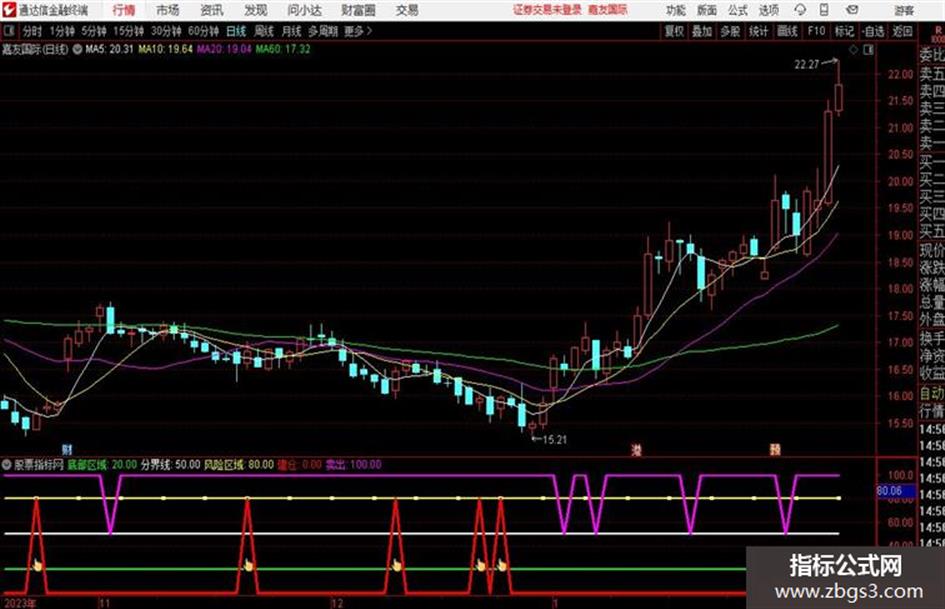Open the mail envelope icon
The height and width of the screenshot is (609, 945).
(x=852, y=10)
